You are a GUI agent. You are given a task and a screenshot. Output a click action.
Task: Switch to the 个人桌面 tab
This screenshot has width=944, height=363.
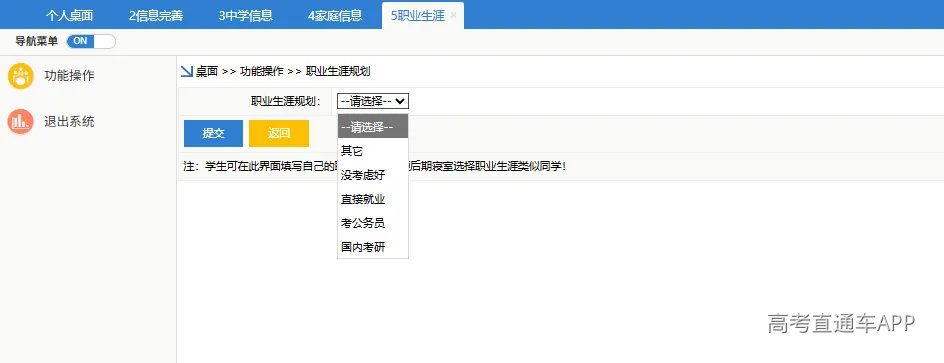(69, 16)
